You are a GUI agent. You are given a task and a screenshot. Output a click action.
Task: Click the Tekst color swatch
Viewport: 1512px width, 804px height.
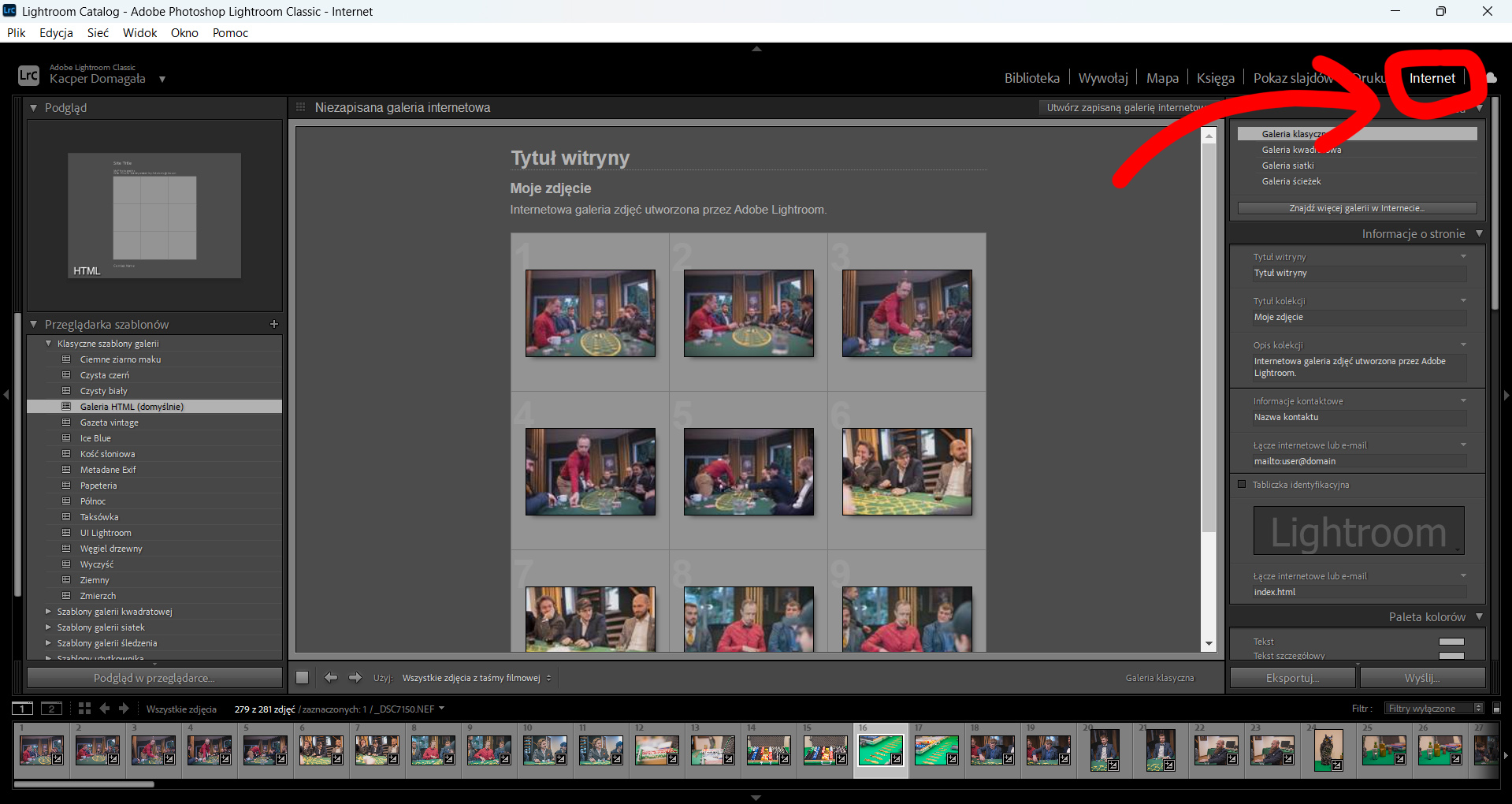coord(1451,642)
